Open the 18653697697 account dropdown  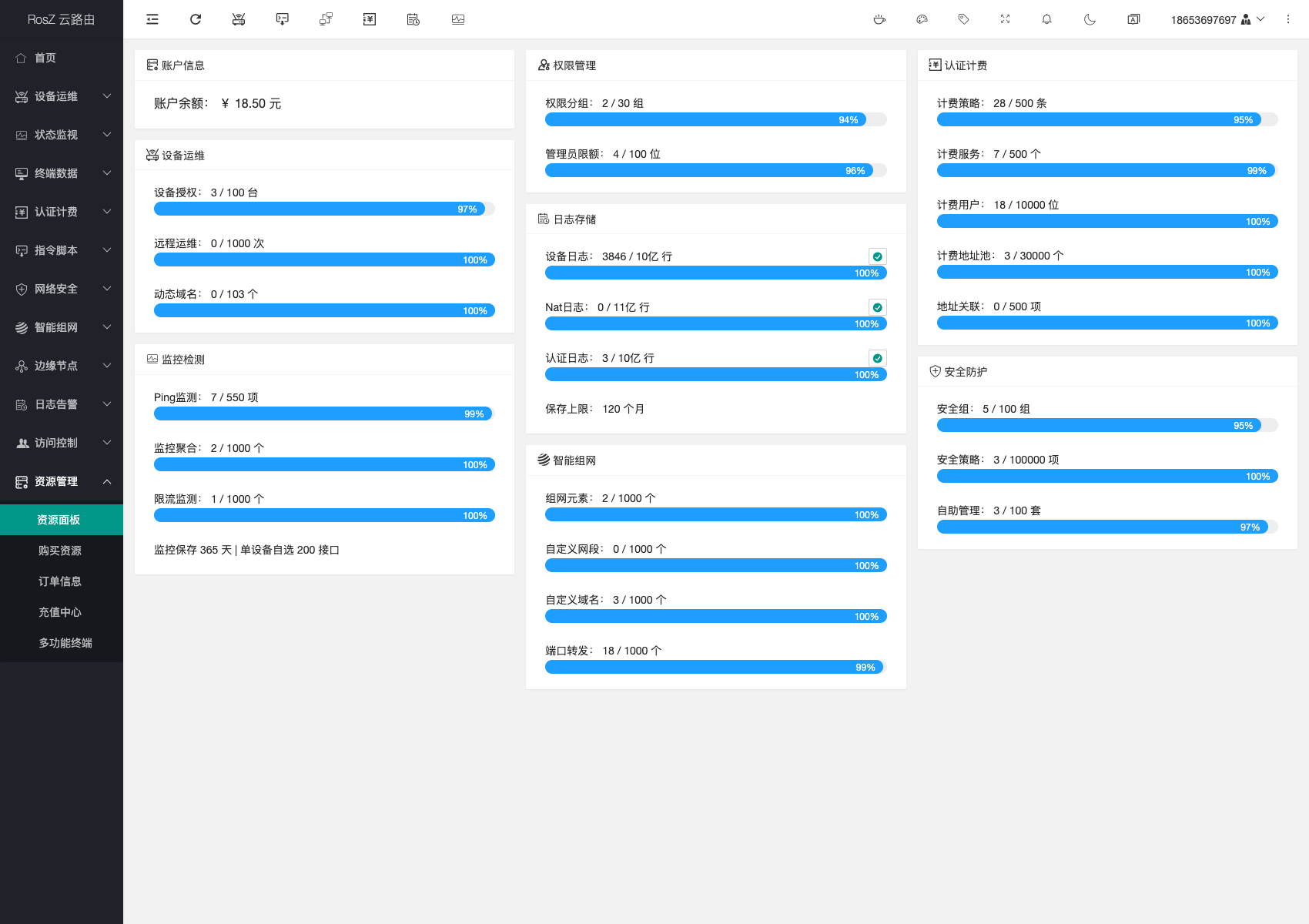(1217, 19)
